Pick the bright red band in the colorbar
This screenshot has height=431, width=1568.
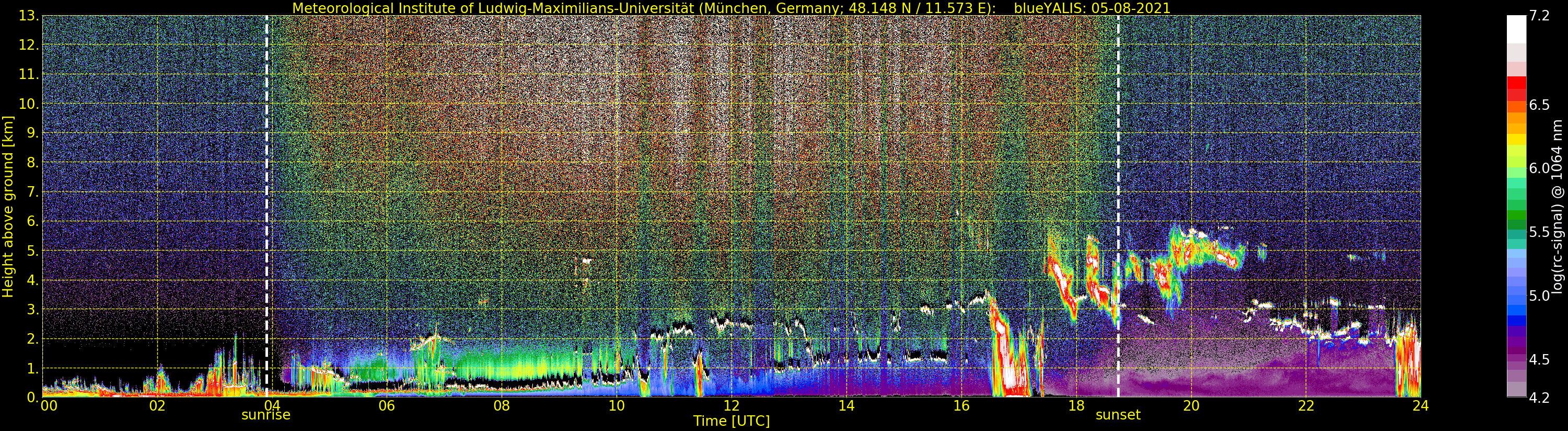tap(1516, 82)
